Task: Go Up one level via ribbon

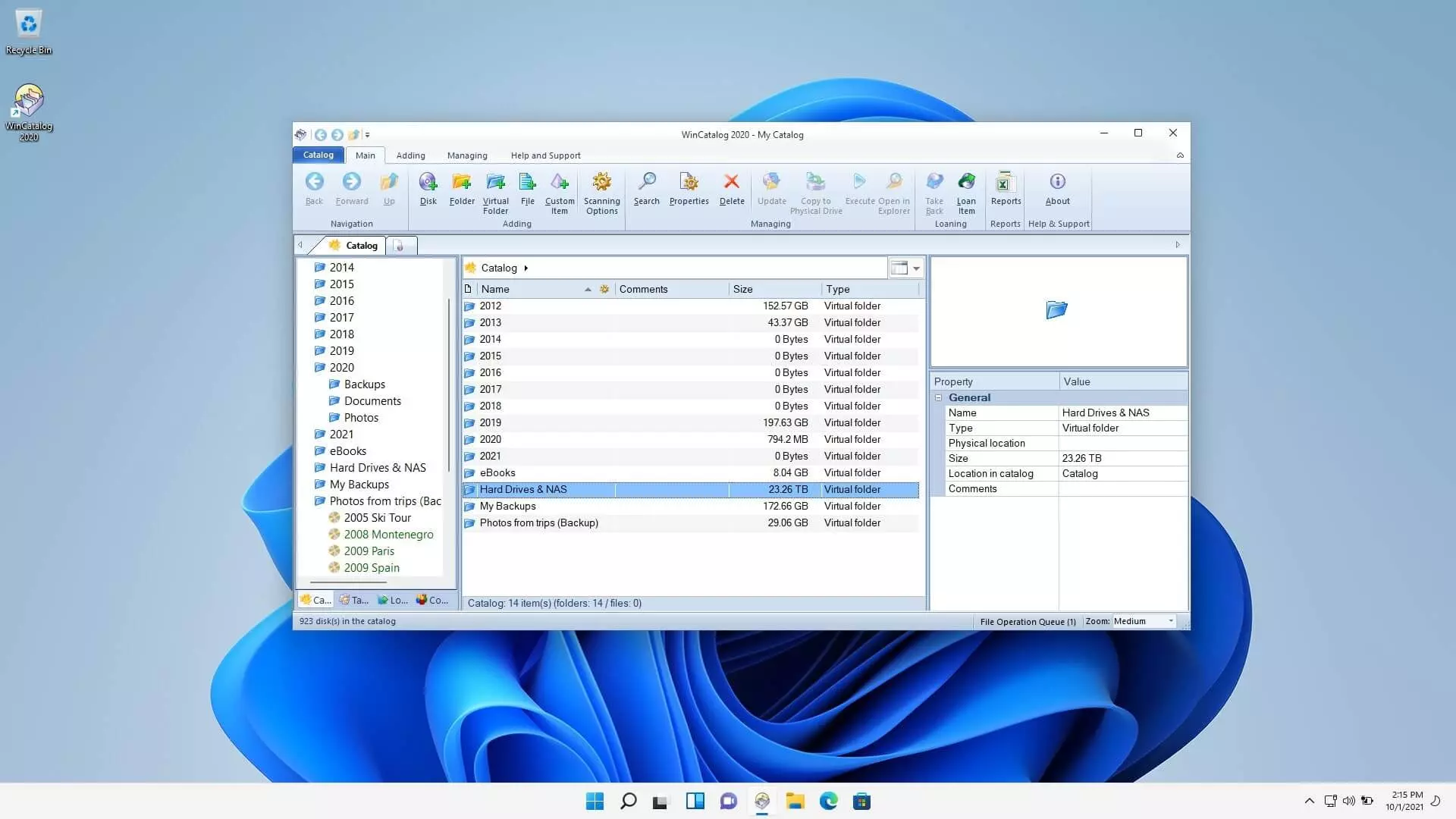Action: coord(389,189)
